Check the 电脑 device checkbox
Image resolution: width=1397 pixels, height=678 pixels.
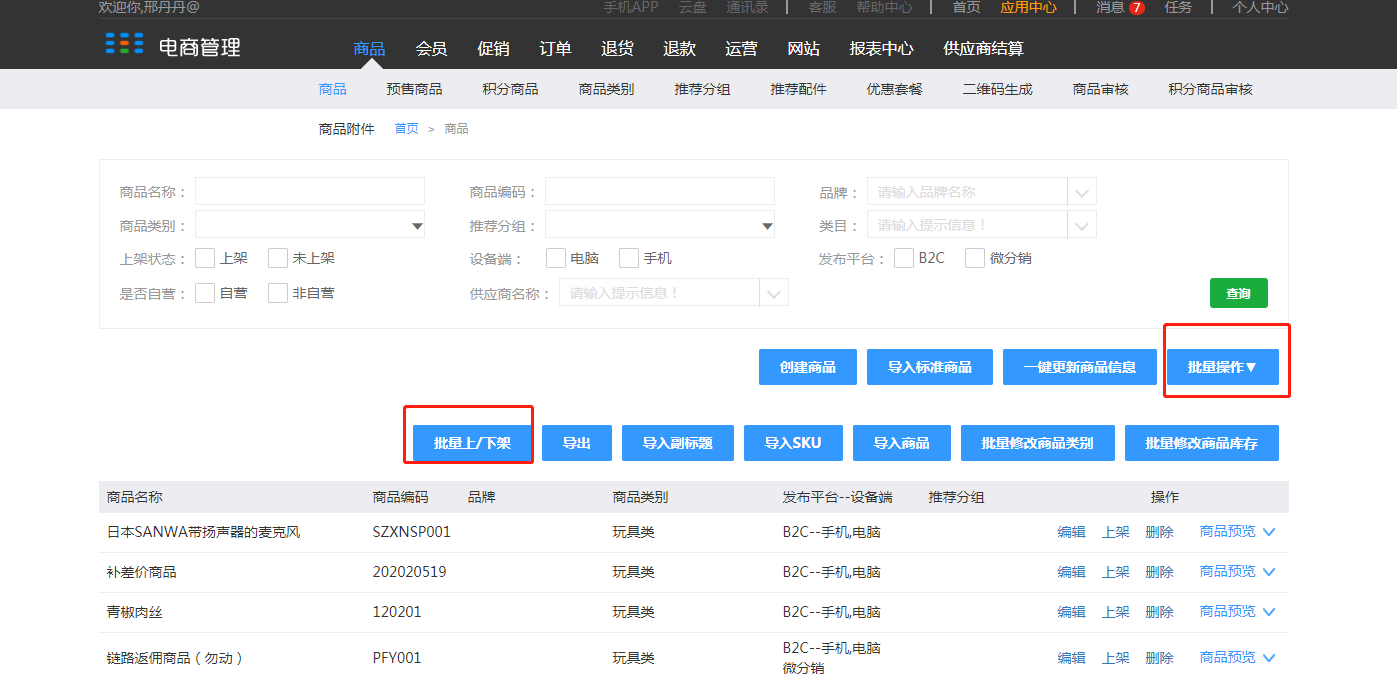(556, 258)
